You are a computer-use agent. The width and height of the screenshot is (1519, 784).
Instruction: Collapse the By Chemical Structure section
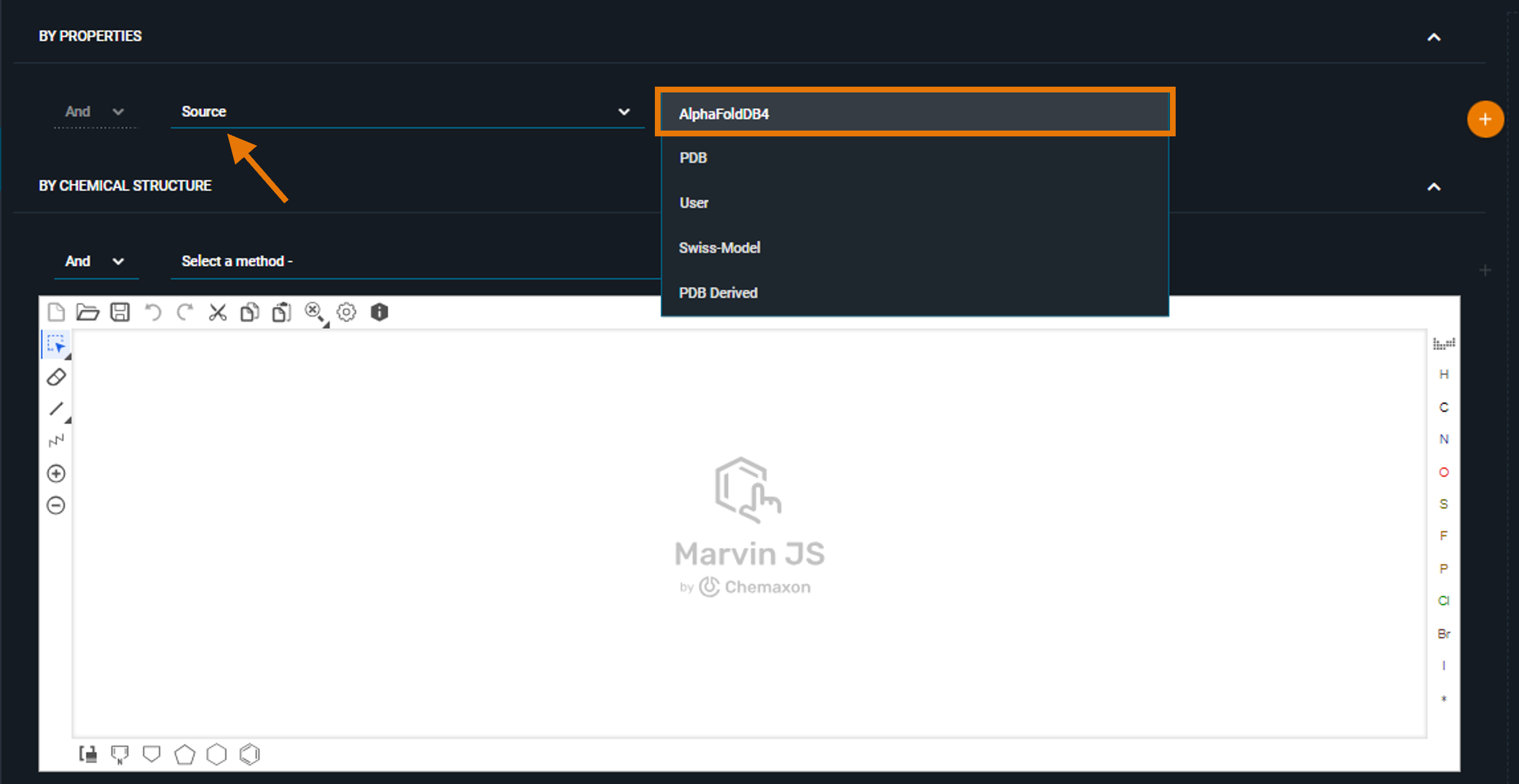click(x=1433, y=187)
